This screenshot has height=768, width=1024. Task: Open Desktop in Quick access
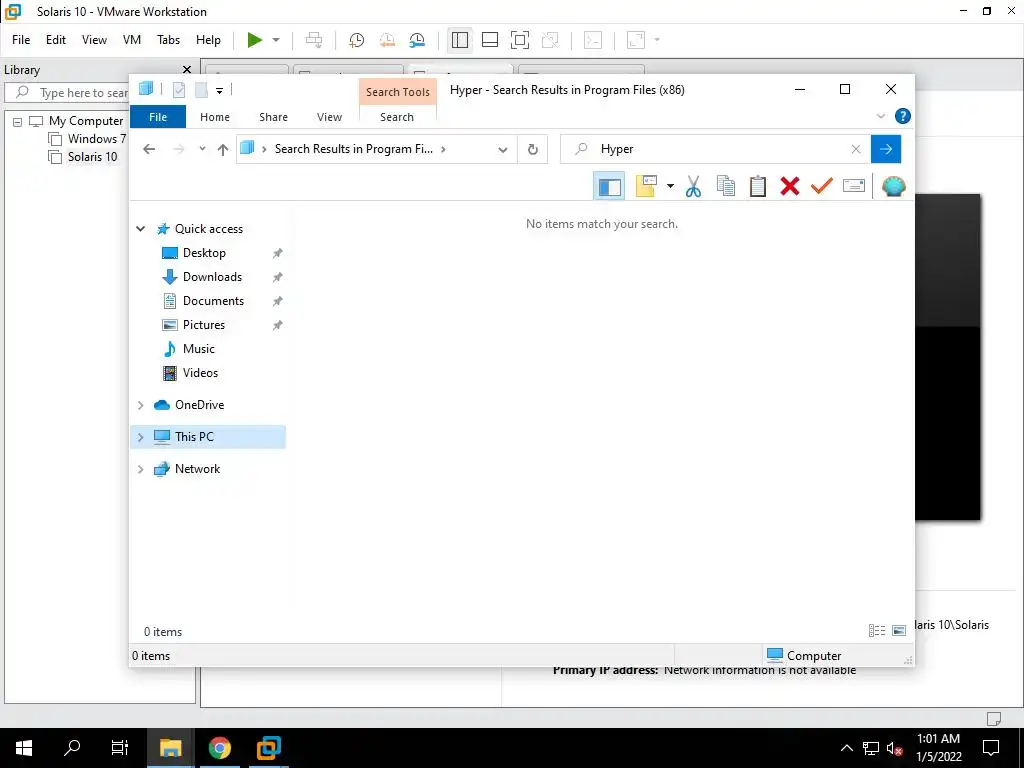pyautogui.click(x=204, y=253)
